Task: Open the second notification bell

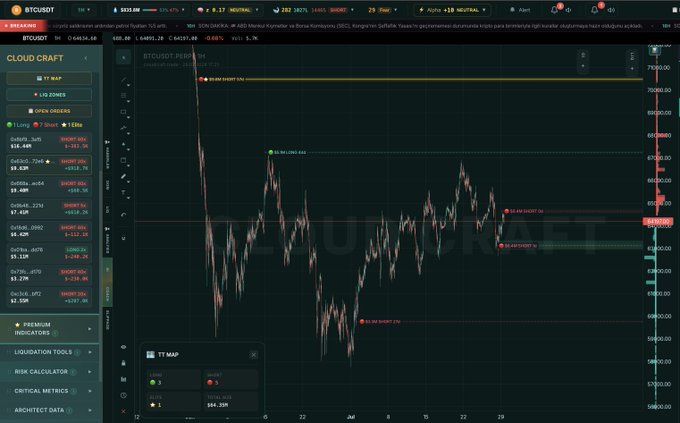Action: click(x=595, y=10)
